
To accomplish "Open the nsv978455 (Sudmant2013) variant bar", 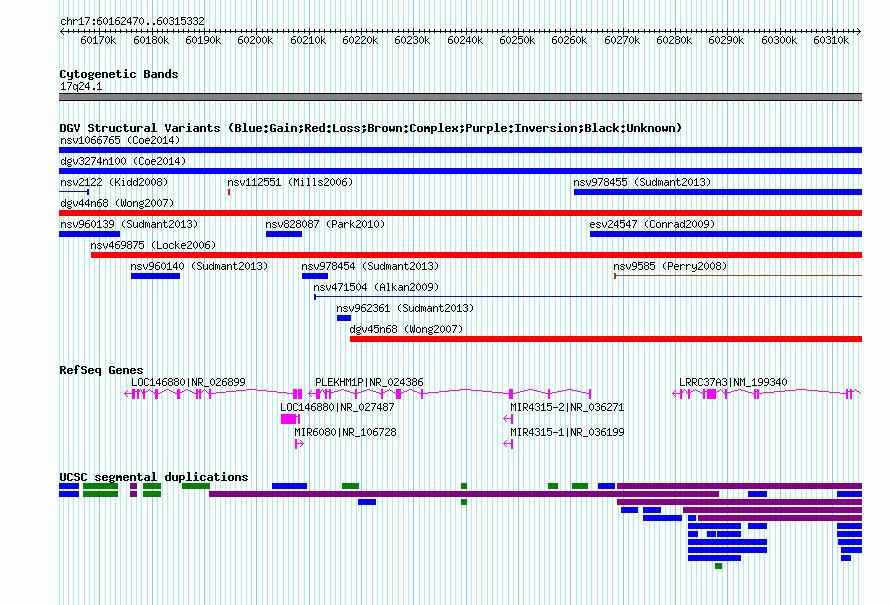I will coord(718,192).
